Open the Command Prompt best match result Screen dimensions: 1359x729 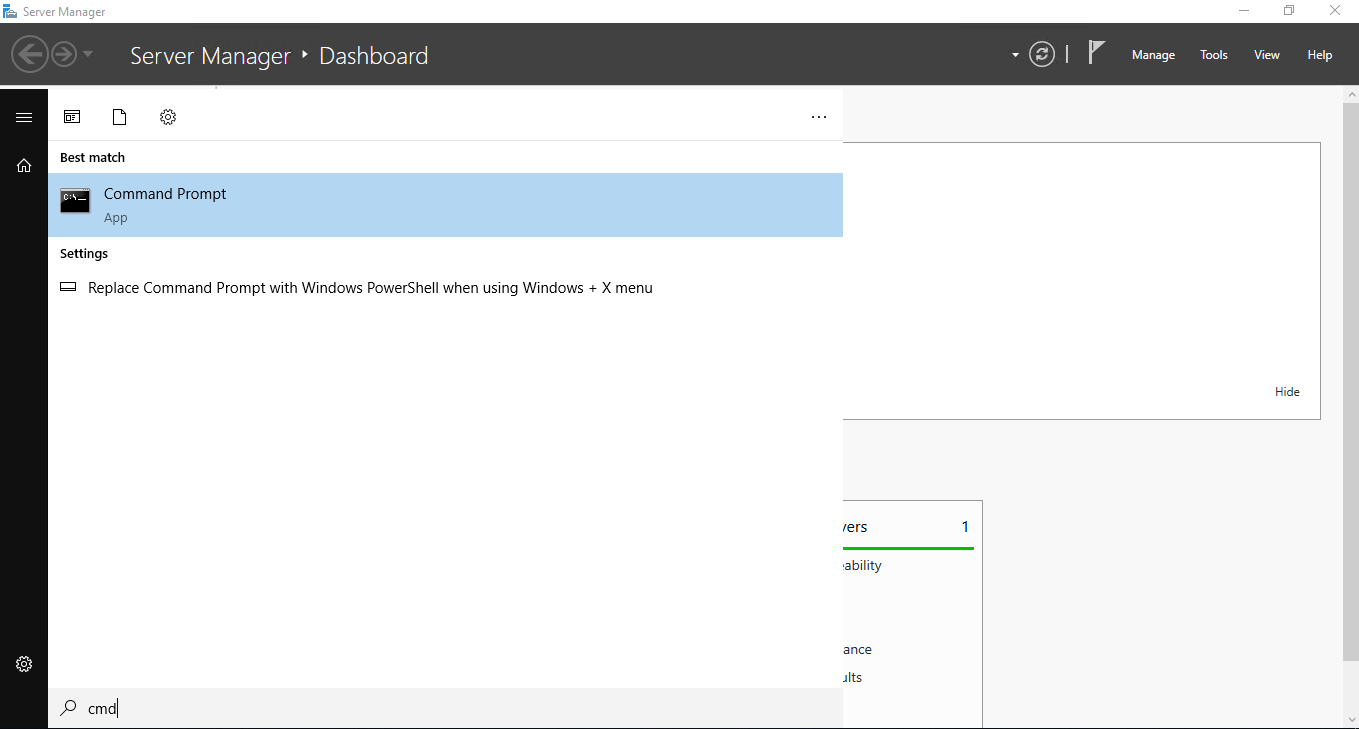tap(445, 205)
